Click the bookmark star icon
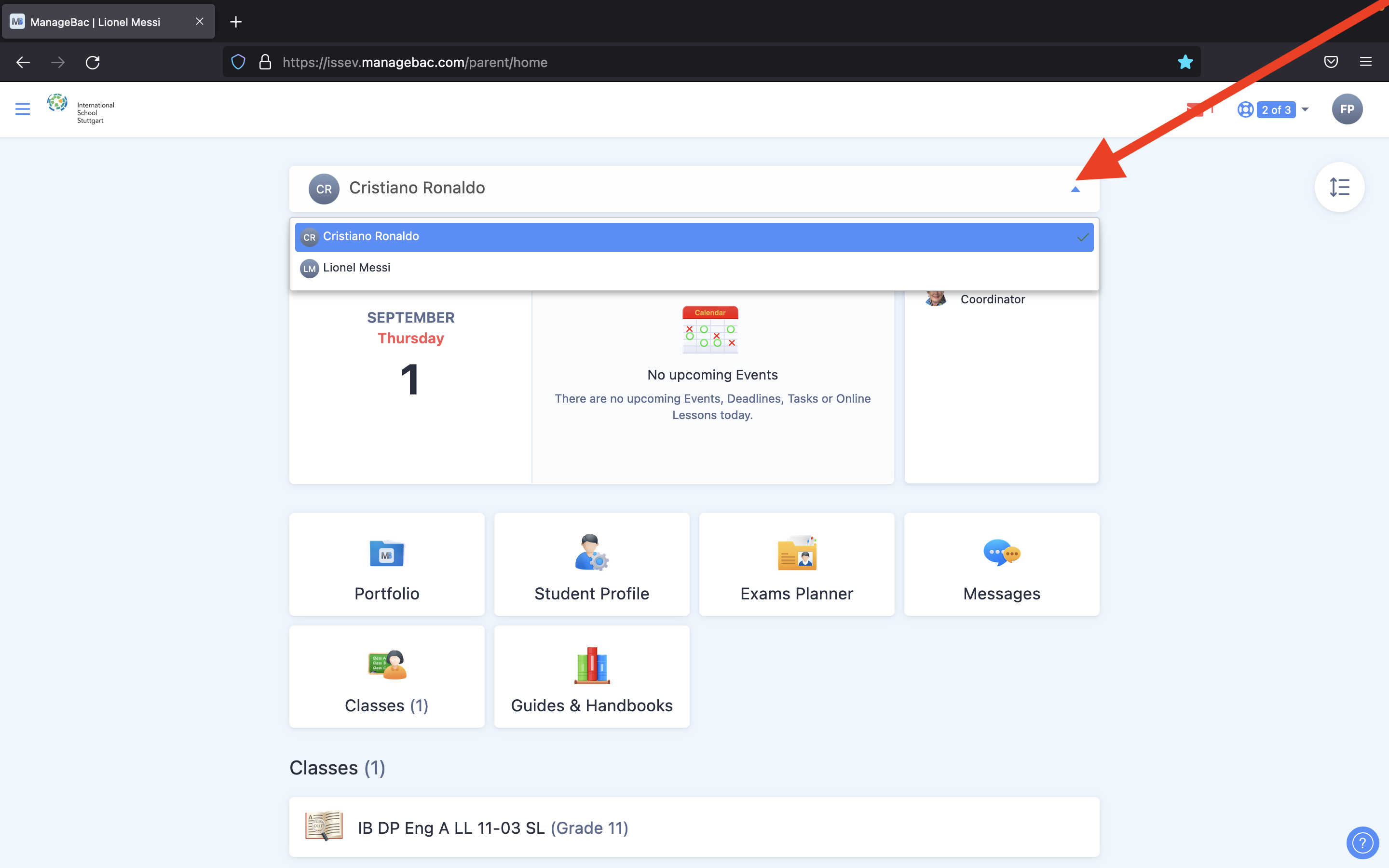This screenshot has width=1389, height=868. (1185, 62)
